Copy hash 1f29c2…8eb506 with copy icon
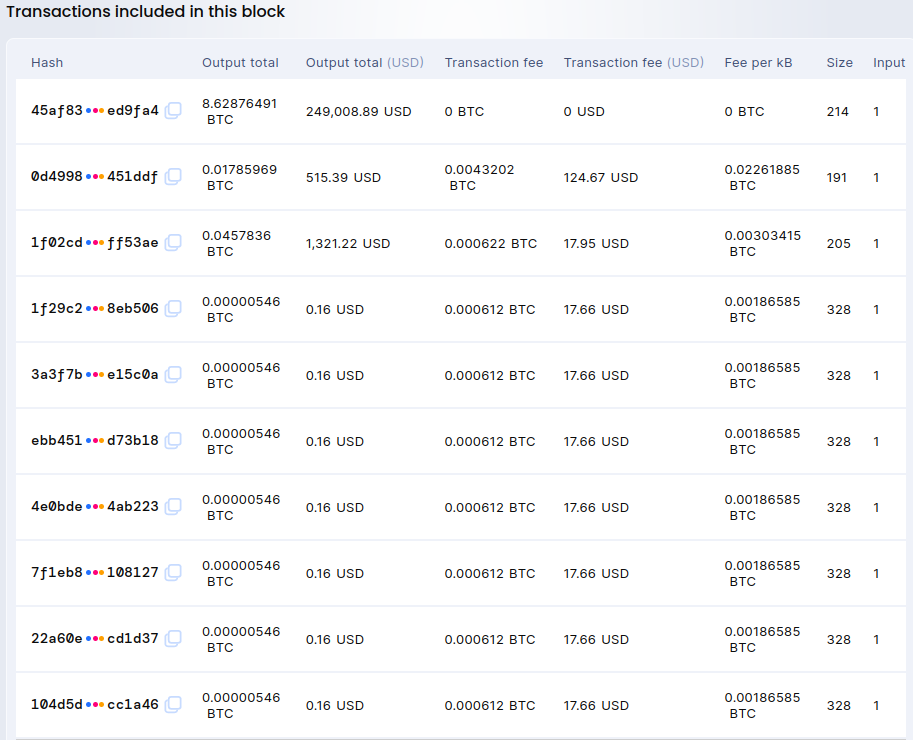The image size is (913, 740). click(x=173, y=309)
